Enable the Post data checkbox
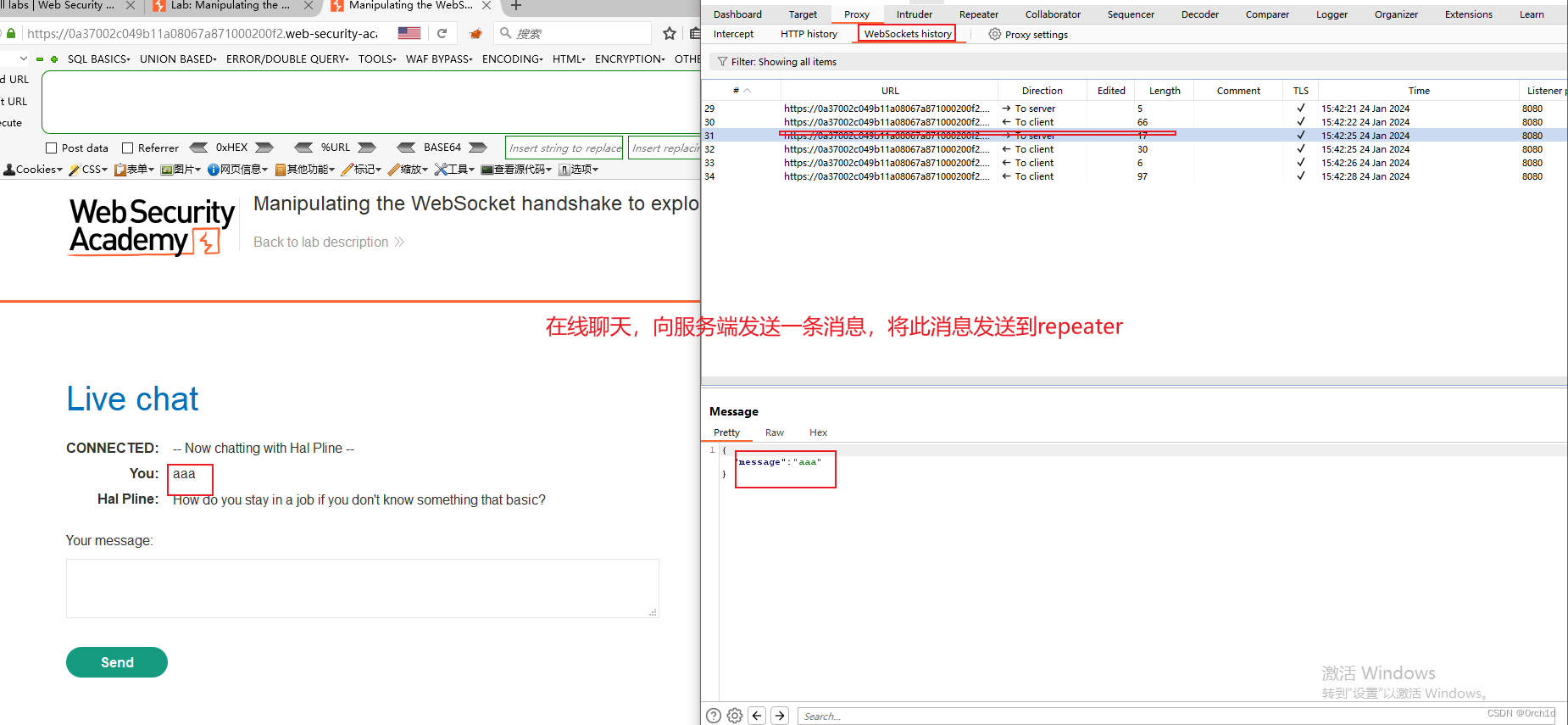1568x725 pixels. 51,148
